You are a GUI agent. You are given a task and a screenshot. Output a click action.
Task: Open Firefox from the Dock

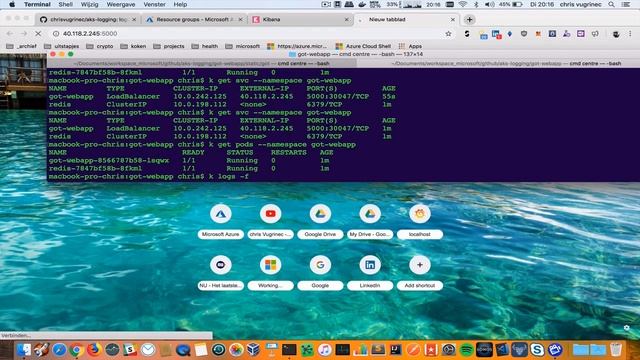[x=94, y=350]
